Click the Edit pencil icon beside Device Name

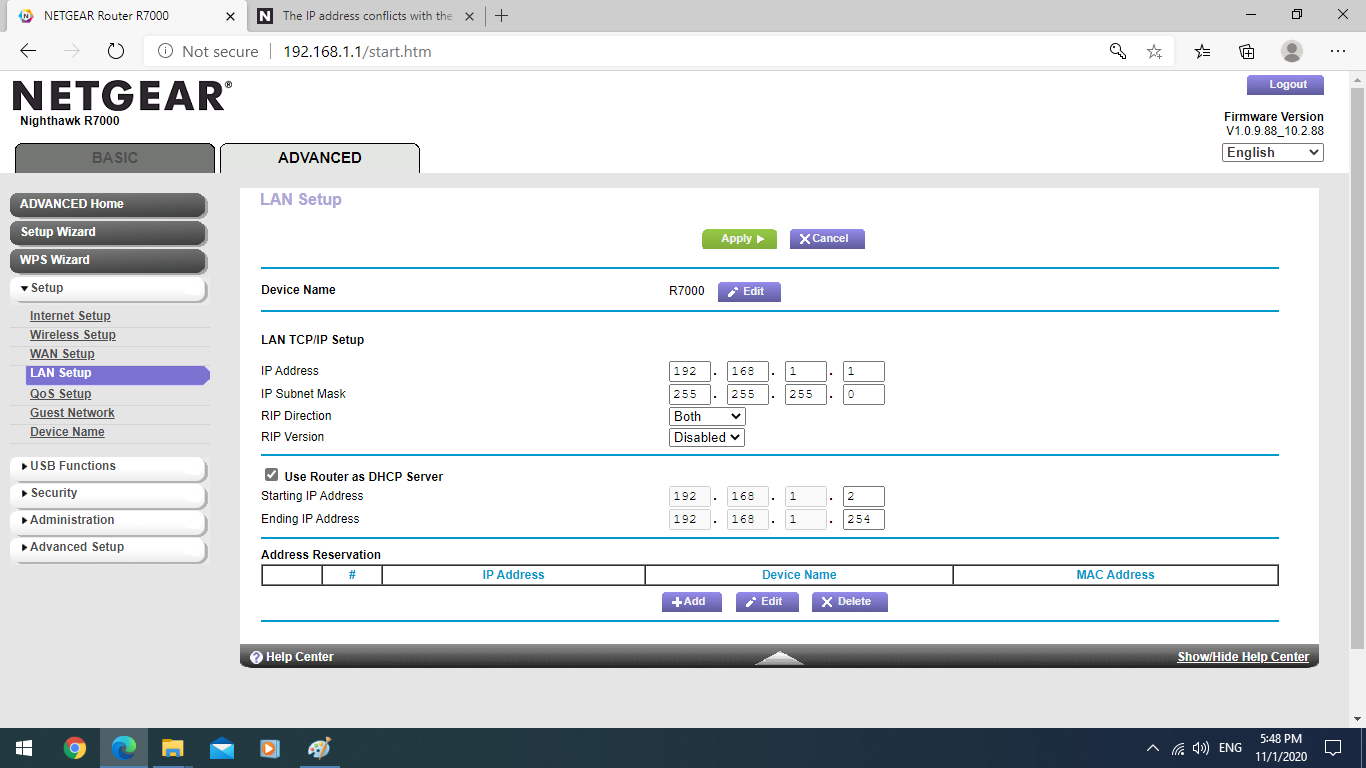[x=731, y=291]
